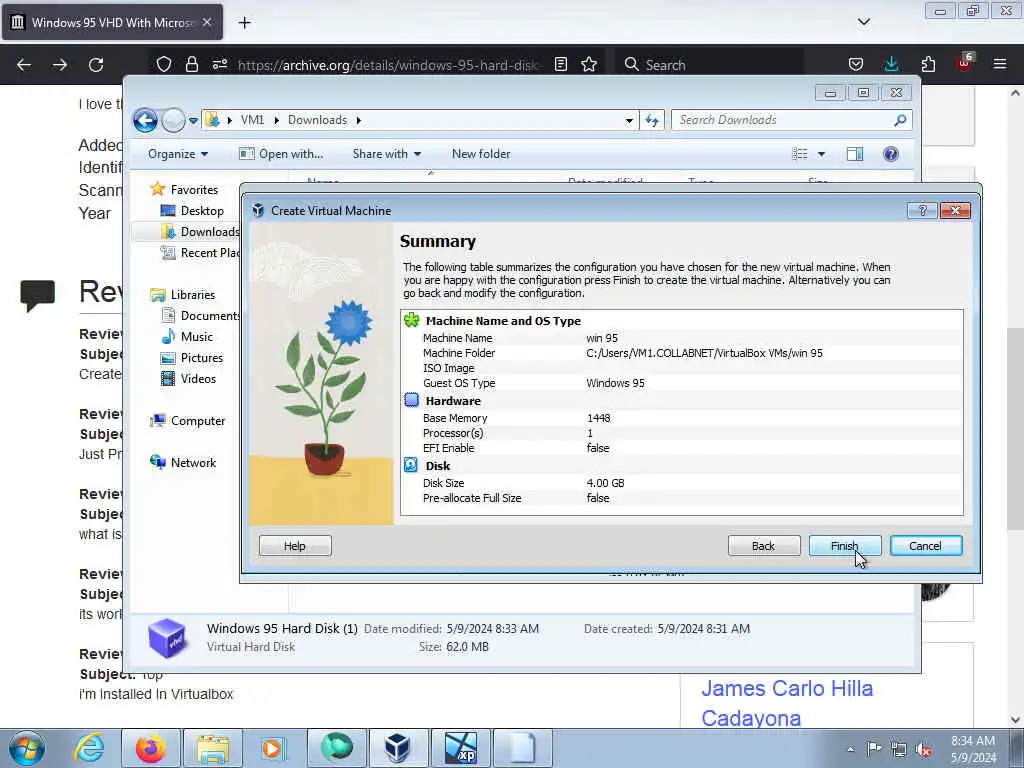Click the Explorer help icon

point(891,153)
